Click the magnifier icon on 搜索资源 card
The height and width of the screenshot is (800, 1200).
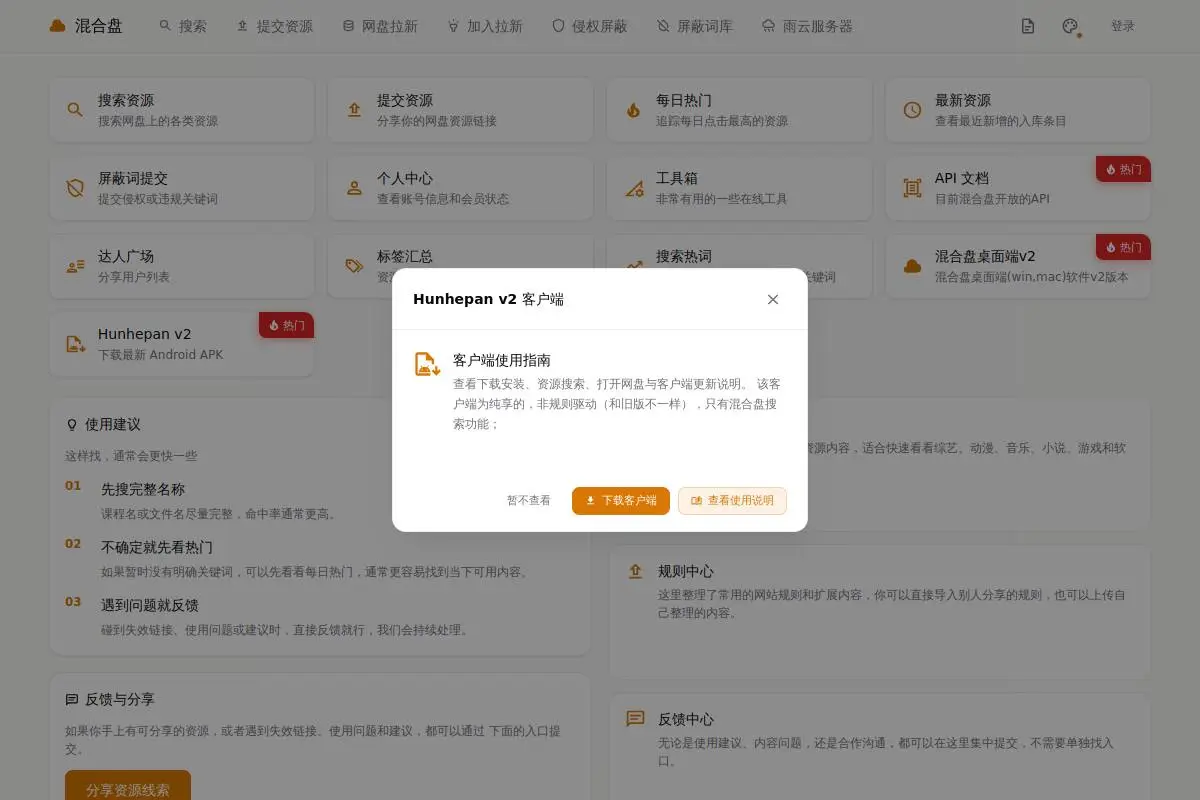coord(75,110)
